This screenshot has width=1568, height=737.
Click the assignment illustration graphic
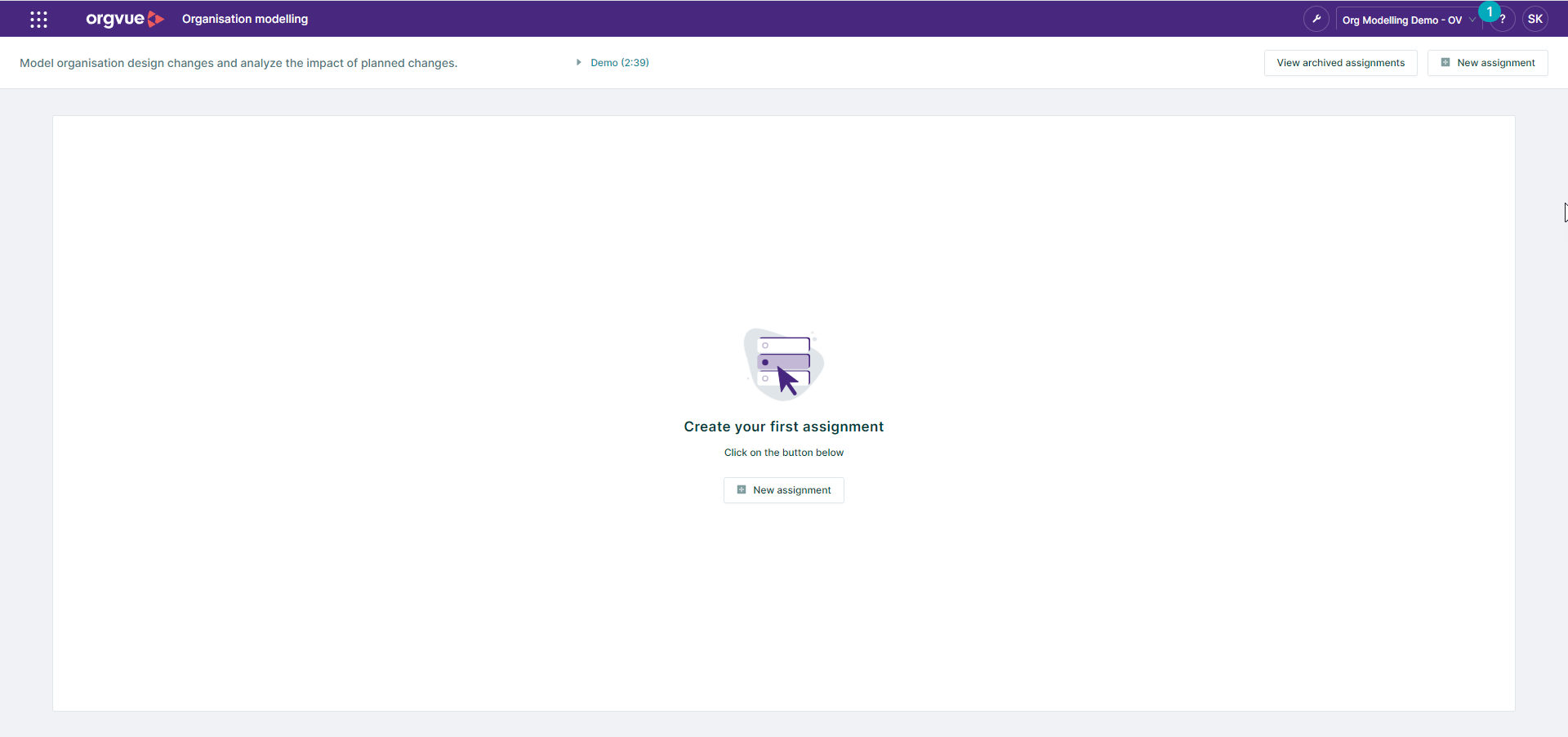[783, 364]
